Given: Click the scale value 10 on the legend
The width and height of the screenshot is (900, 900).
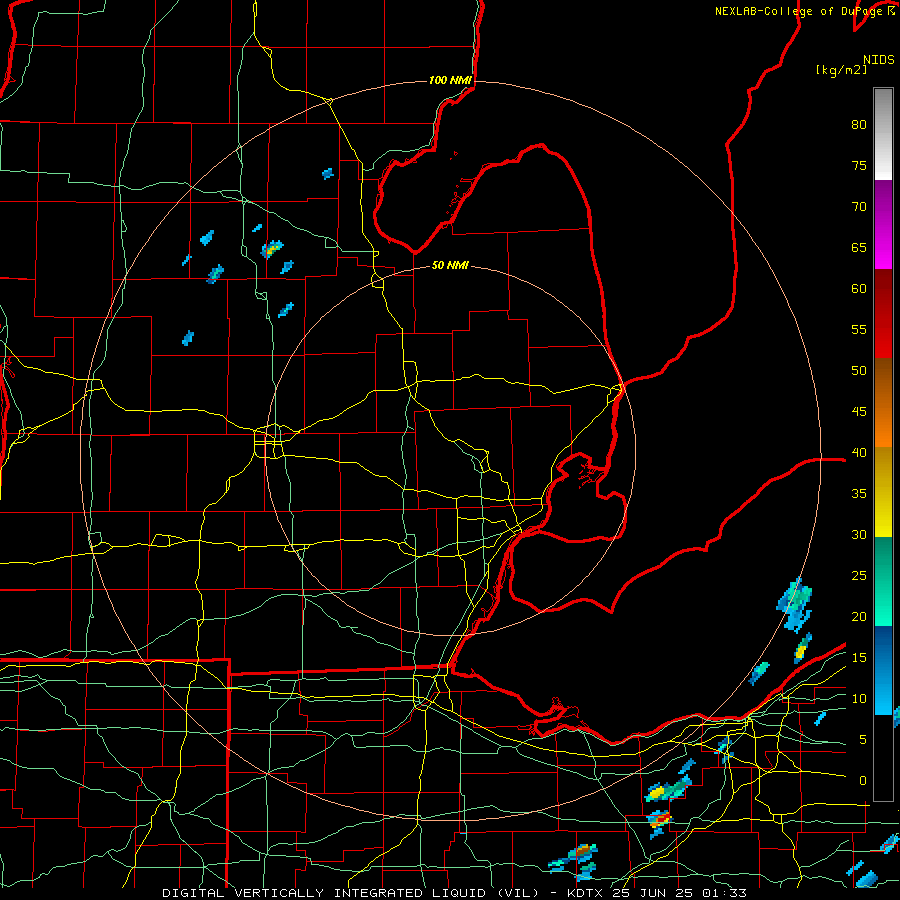Looking at the screenshot, I should point(859,699).
